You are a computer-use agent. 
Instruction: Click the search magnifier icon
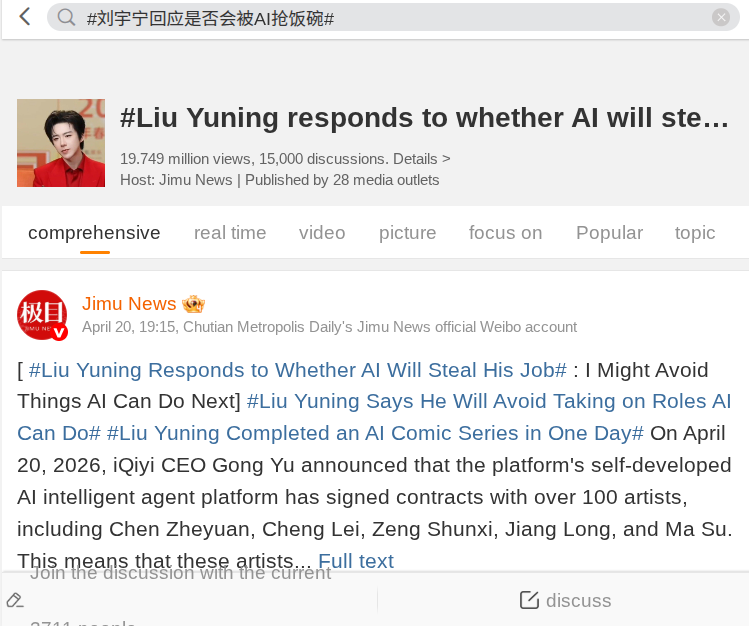[67, 18]
